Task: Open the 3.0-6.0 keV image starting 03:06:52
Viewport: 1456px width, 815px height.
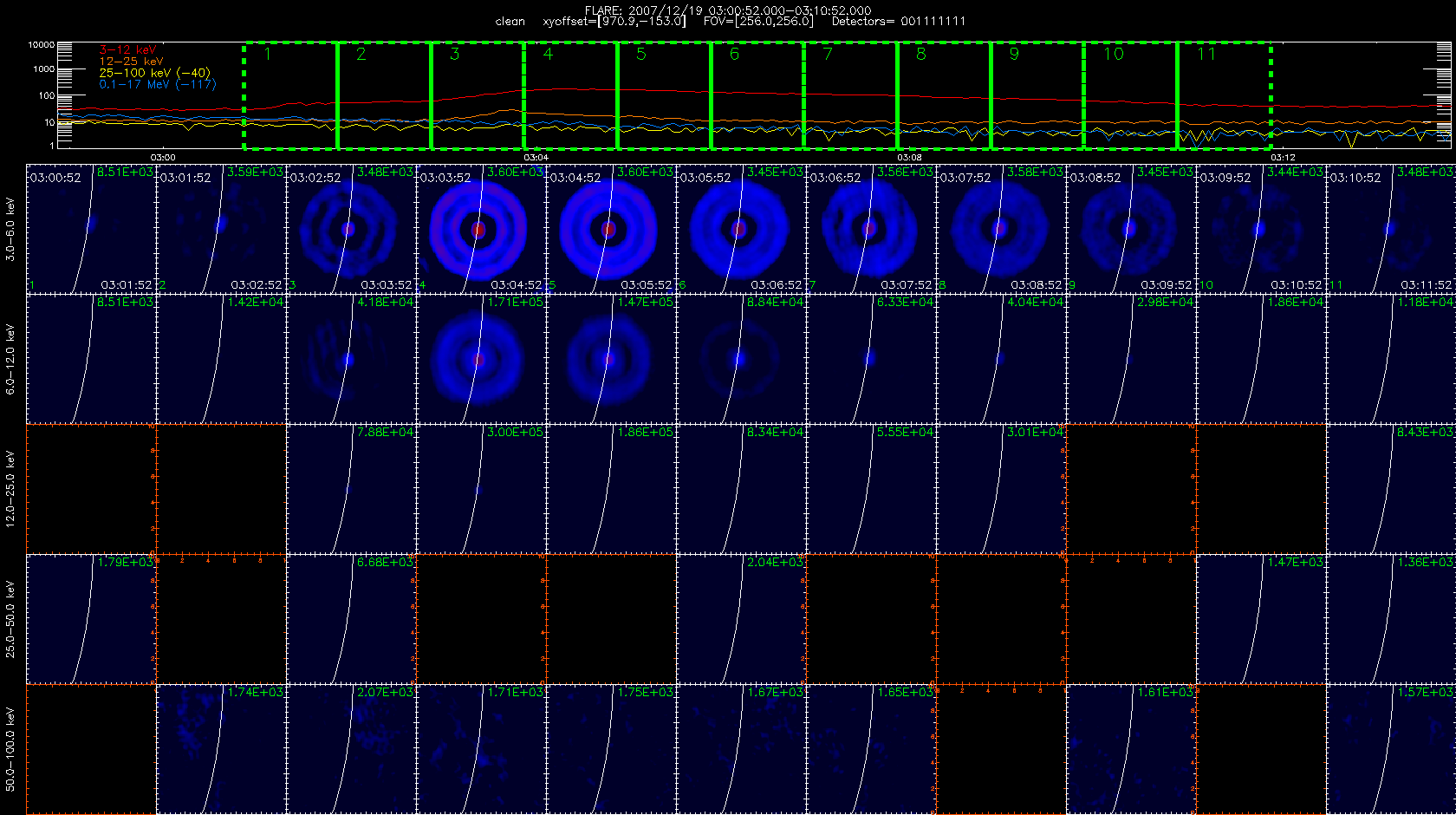Action: (871, 229)
